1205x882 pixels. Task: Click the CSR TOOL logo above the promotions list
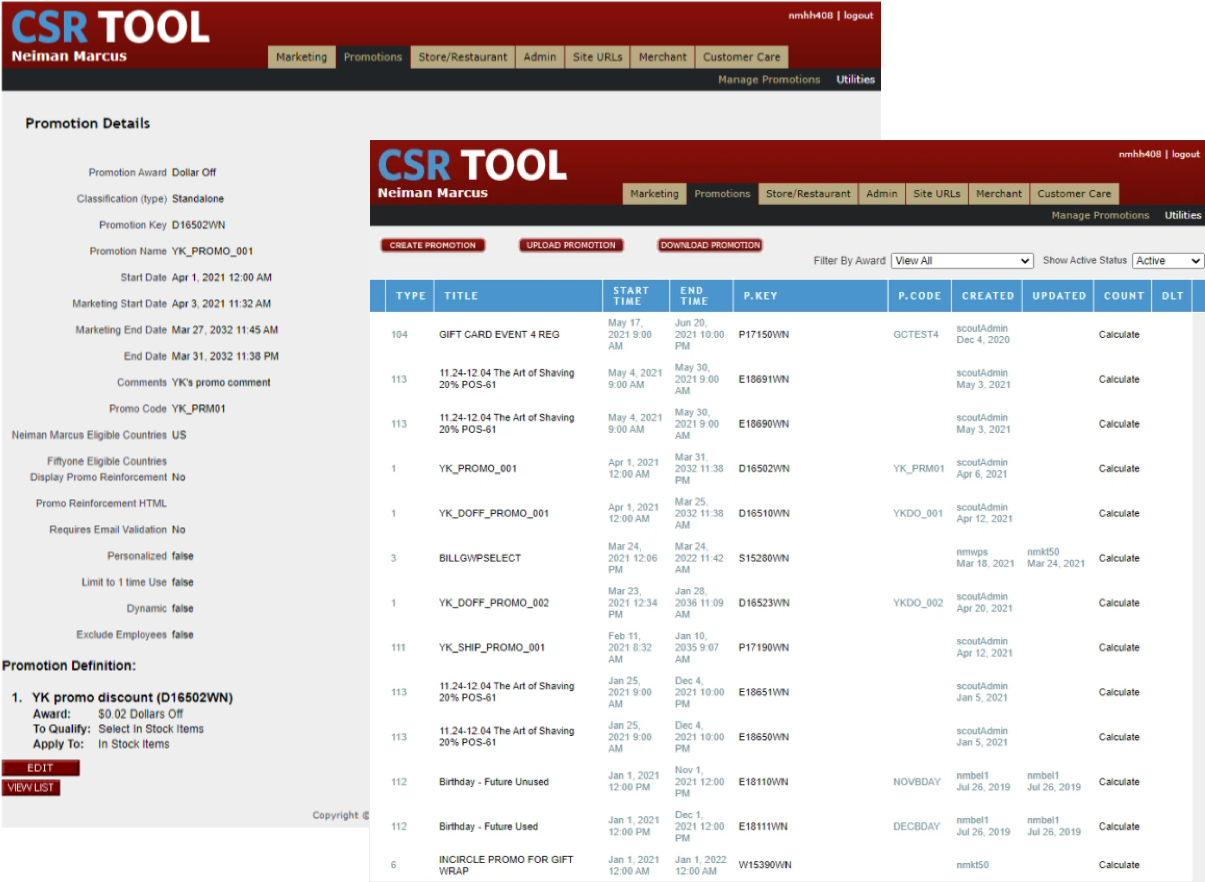click(x=472, y=166)
